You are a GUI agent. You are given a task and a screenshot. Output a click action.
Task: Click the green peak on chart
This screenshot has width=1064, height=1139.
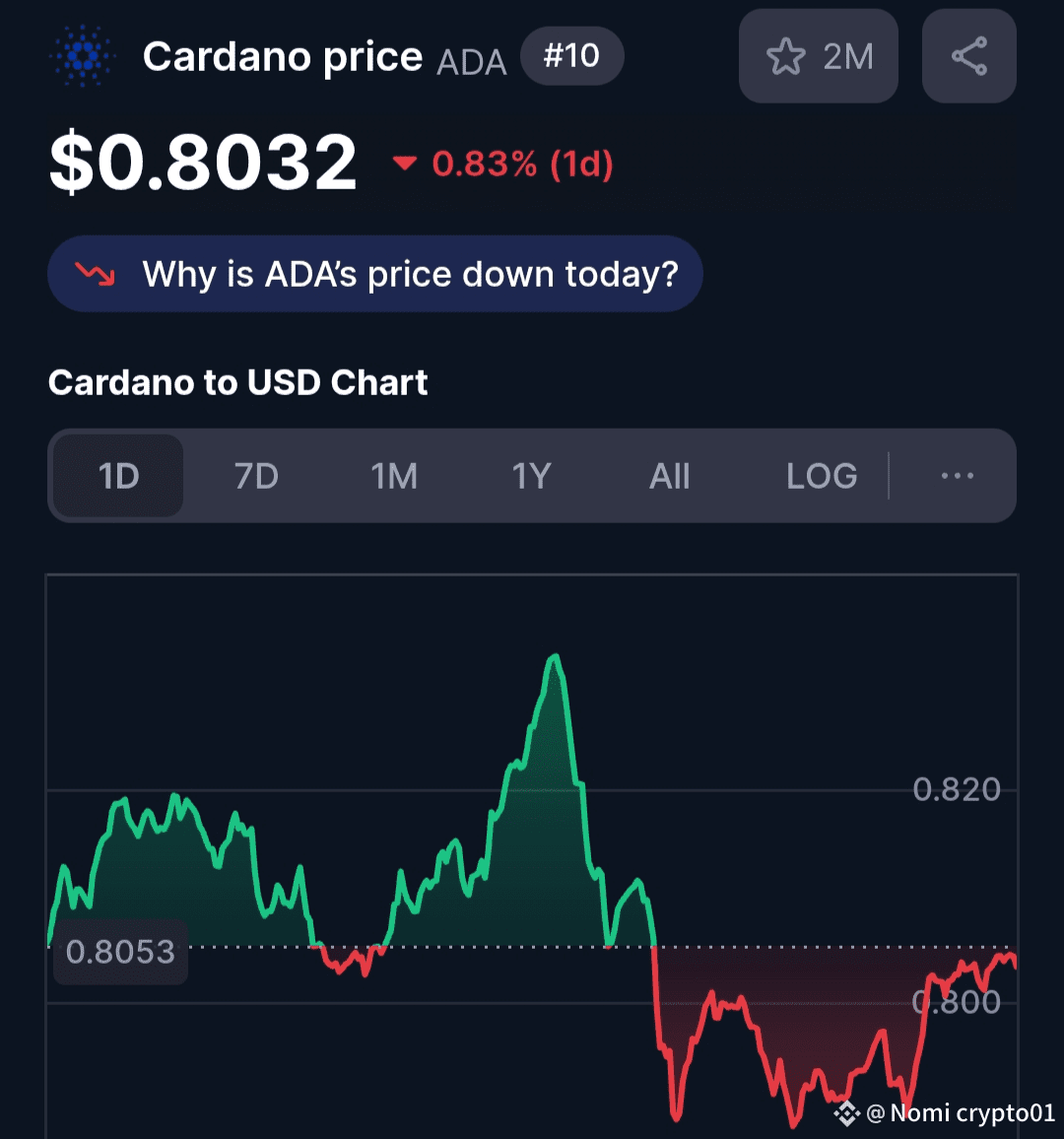tap(556, 657)
